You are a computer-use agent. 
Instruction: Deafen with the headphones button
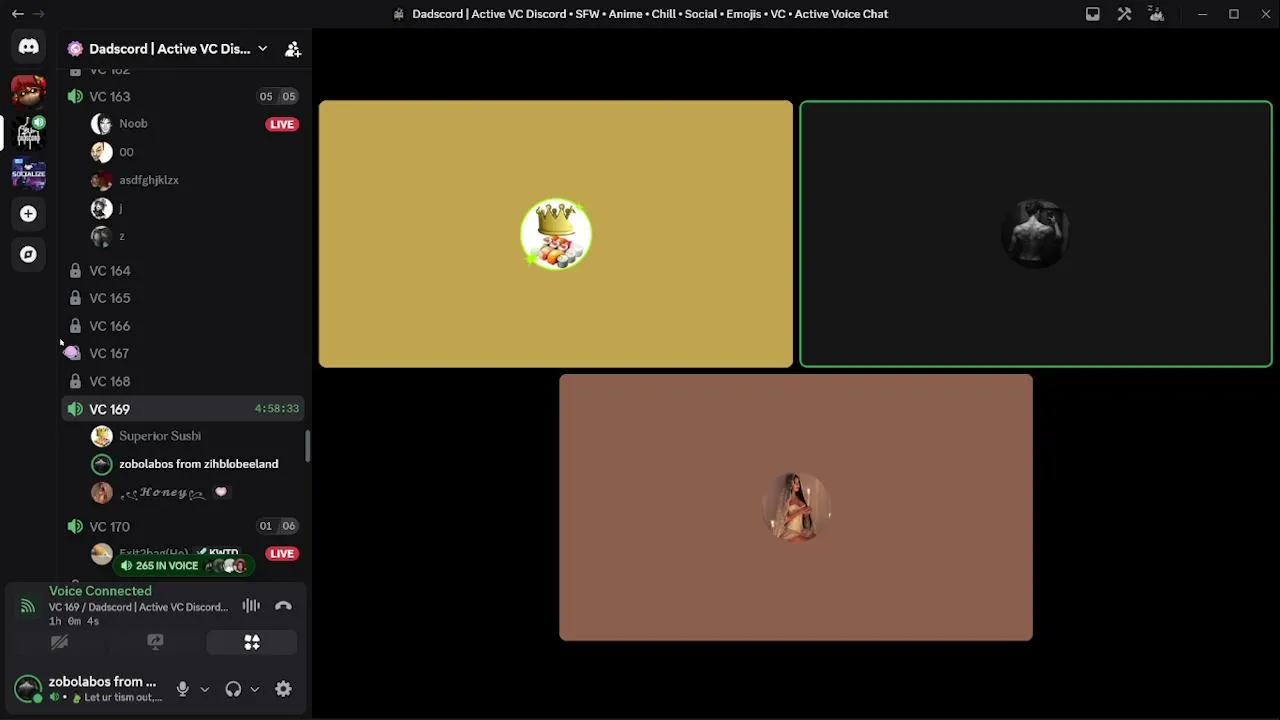point(233,689)
